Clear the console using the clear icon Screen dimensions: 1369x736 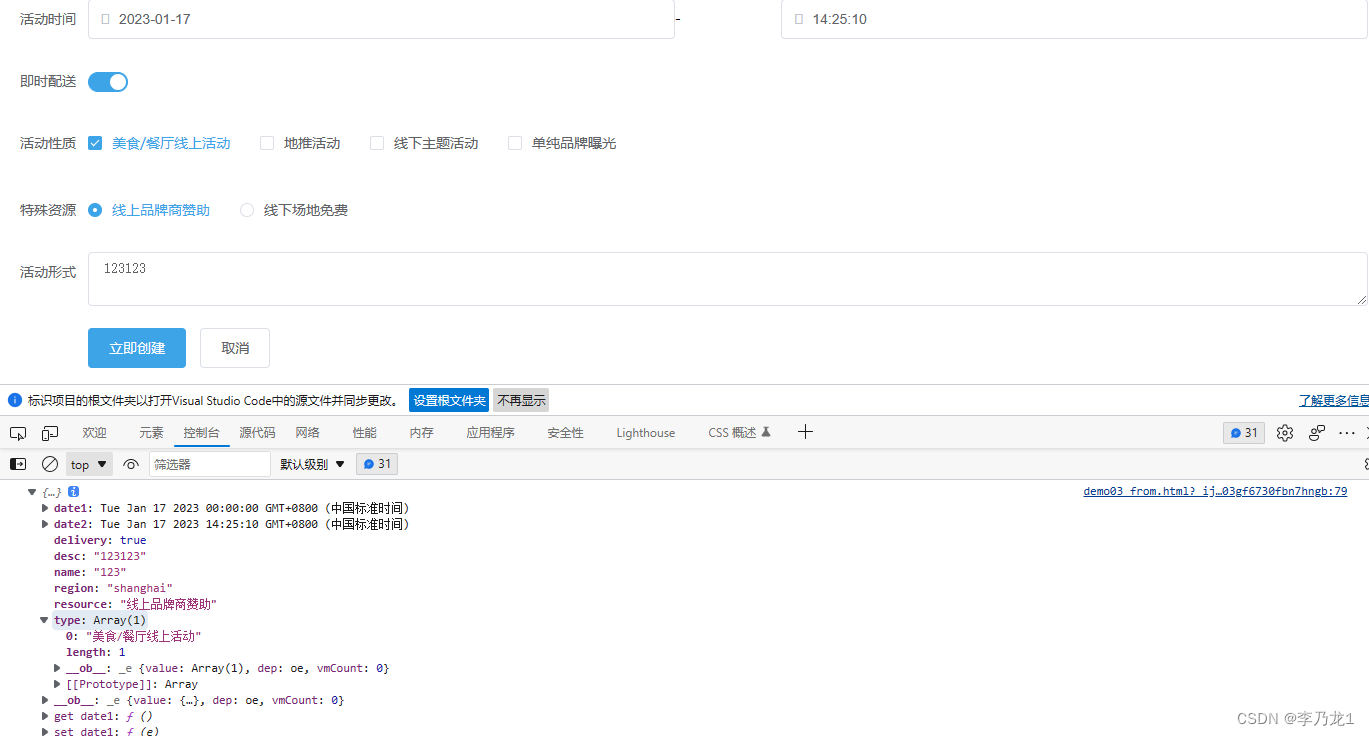pos(49,463)
